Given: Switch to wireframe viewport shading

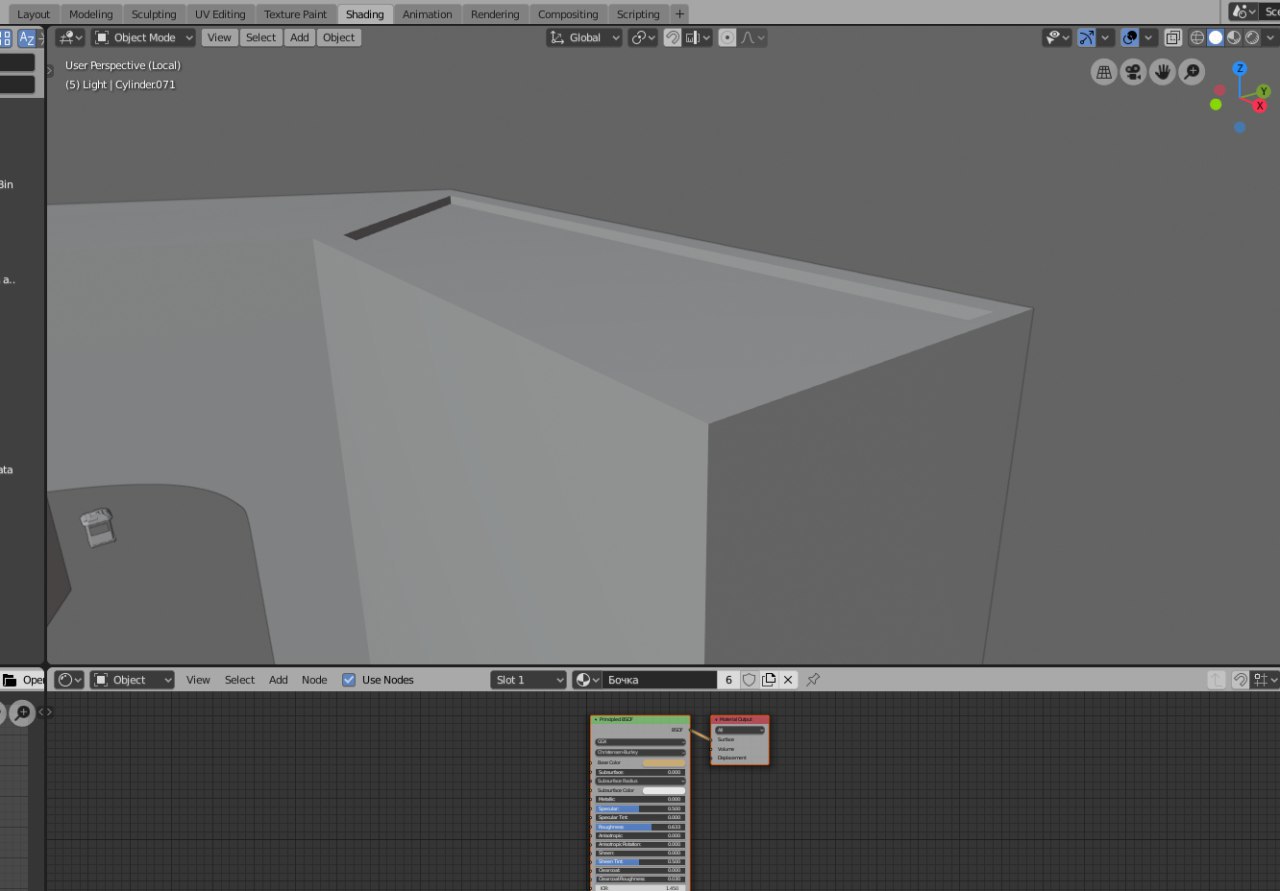Looking at the screenshot, I should click(1197, 38).
